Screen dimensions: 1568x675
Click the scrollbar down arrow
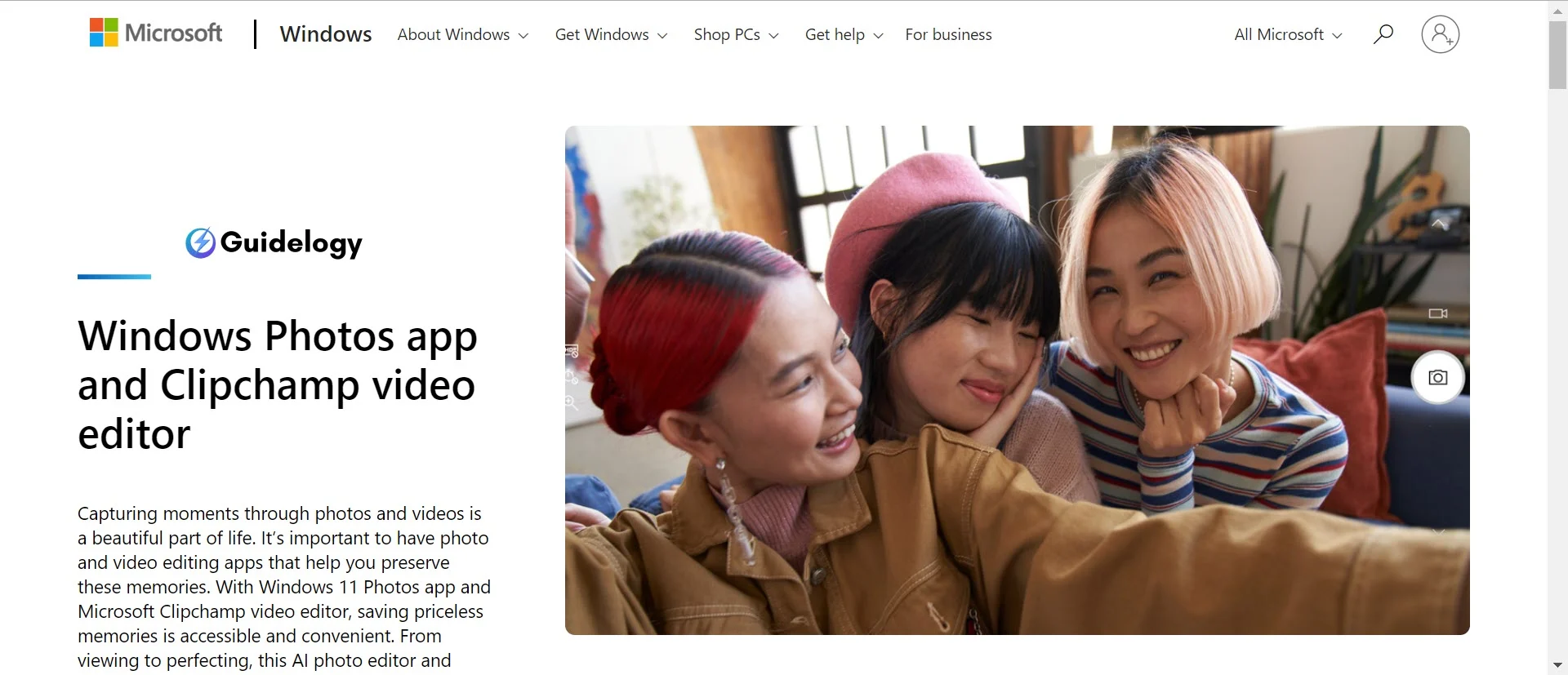pyautogui.click(x=1557, y=665)
